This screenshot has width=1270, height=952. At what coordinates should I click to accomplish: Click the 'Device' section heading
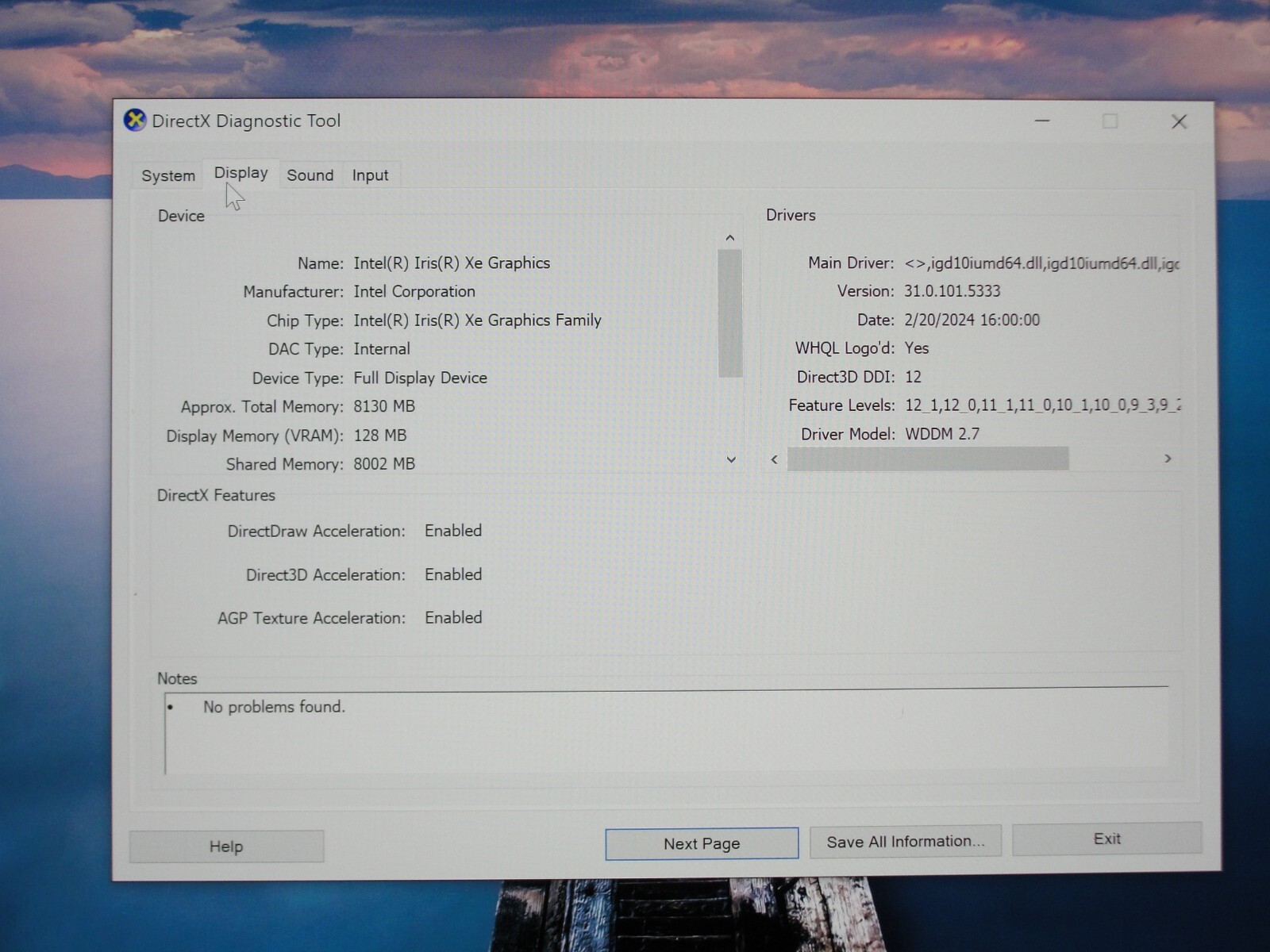(181, 216)
